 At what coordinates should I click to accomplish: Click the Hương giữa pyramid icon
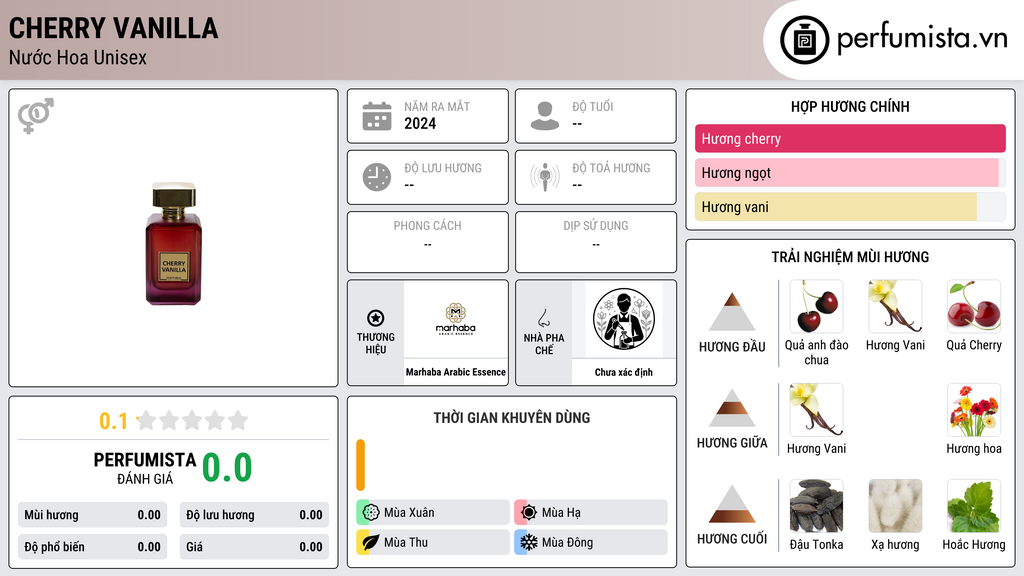[732, 408]
